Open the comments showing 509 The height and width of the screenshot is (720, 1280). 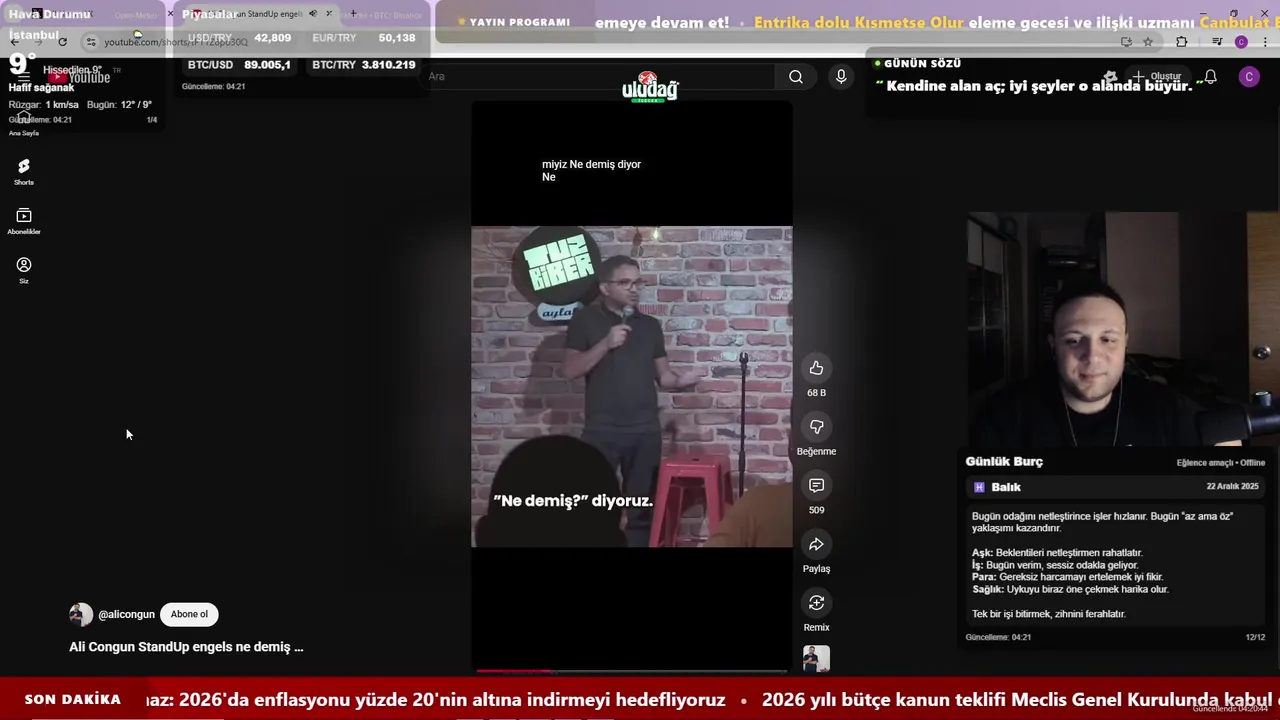click(x=816, y=485)
